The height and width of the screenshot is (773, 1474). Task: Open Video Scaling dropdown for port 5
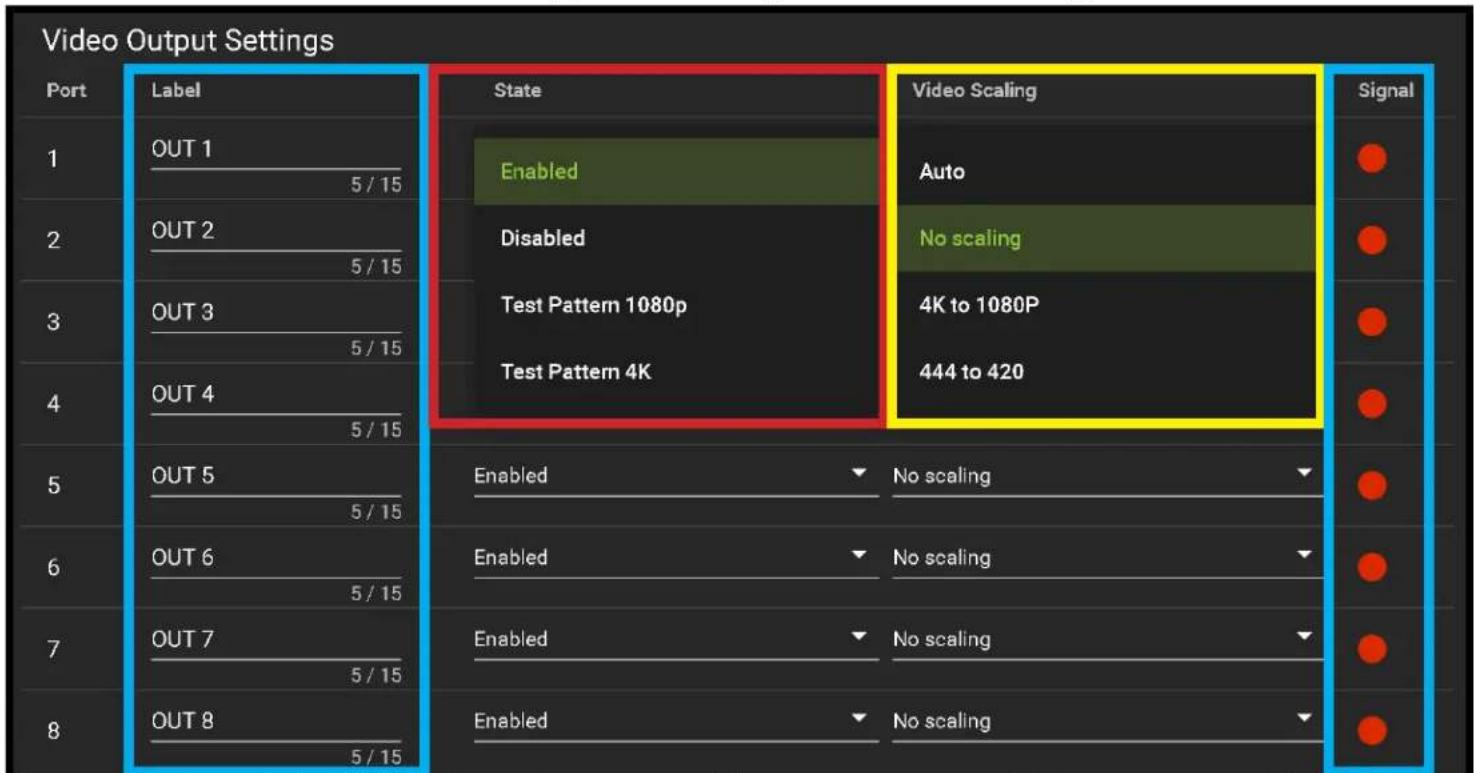point(1107,476)
